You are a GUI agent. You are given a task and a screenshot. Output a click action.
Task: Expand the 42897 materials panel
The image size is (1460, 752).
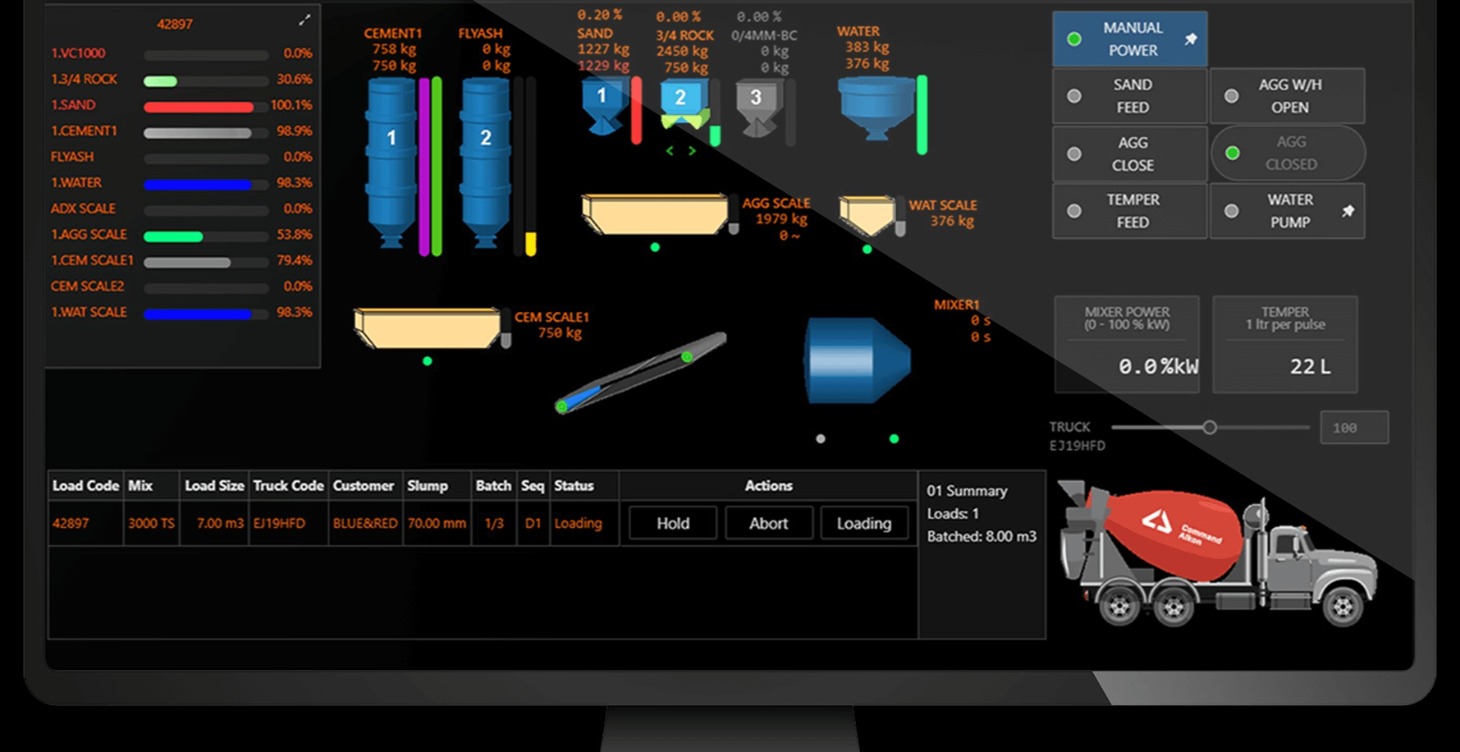305,20
